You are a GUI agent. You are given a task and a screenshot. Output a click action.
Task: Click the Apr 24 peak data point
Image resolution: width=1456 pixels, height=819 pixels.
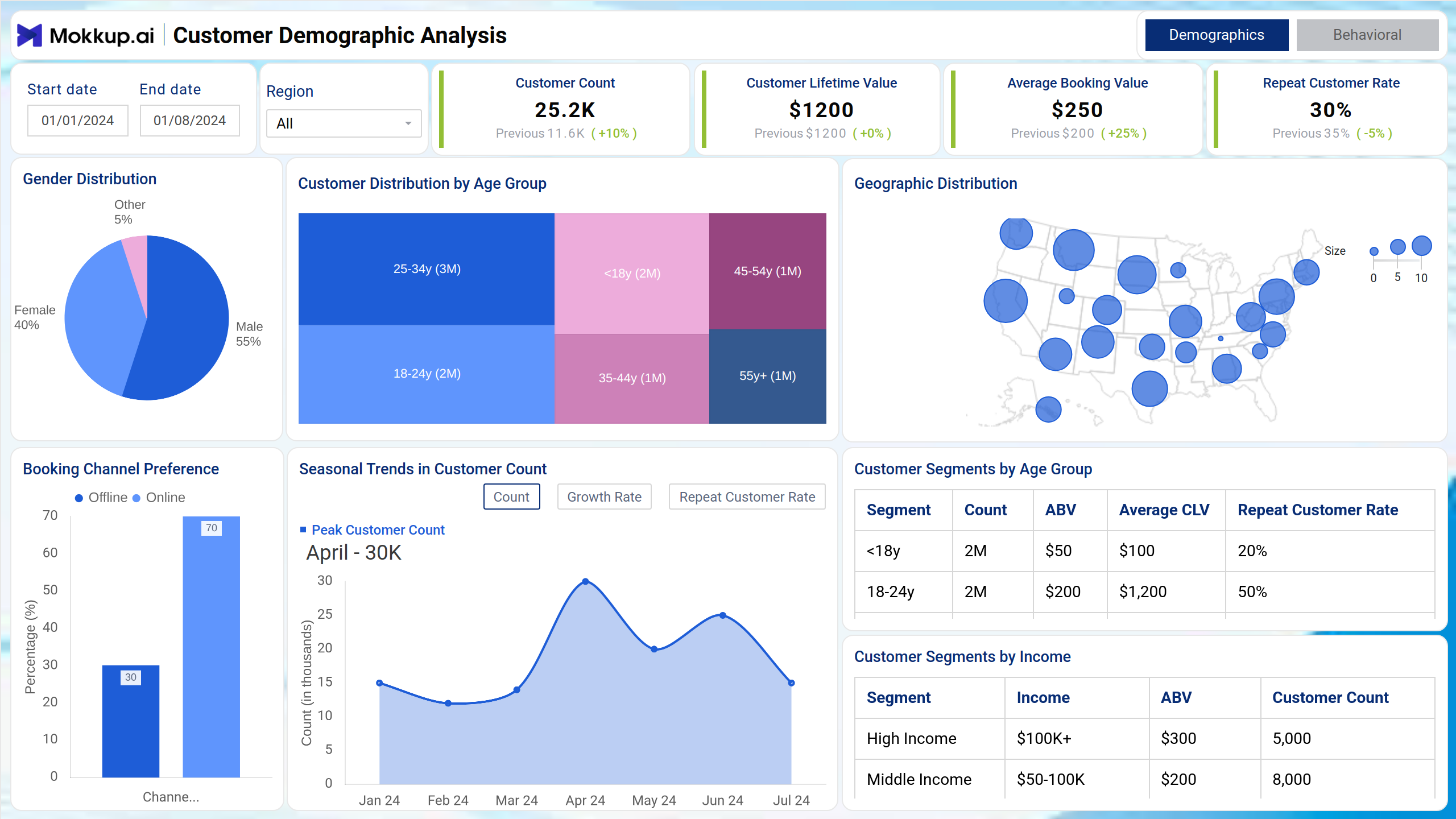click(585, 581)
